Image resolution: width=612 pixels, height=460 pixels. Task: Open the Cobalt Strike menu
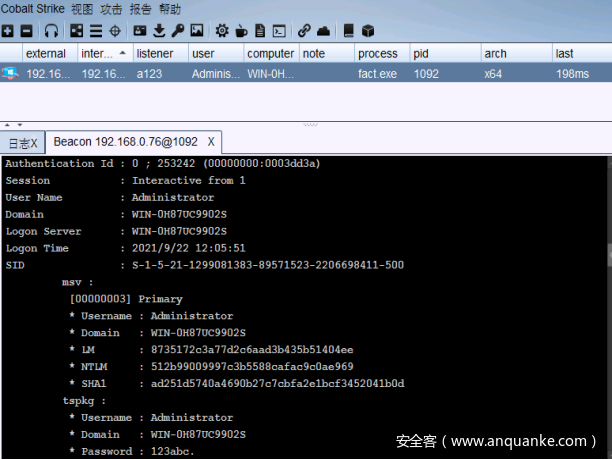click(32, 9)
